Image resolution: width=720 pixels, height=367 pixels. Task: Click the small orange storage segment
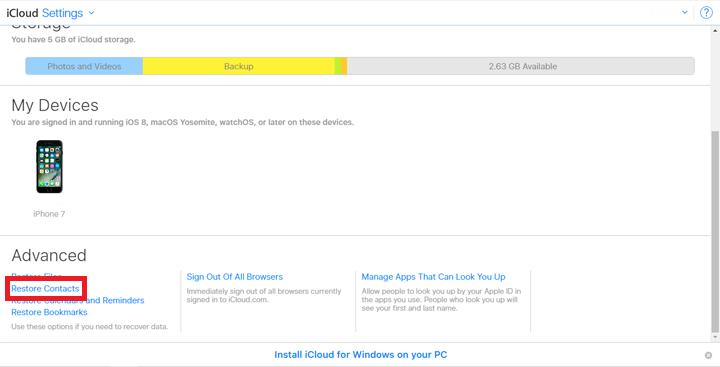tap(344, 66)
